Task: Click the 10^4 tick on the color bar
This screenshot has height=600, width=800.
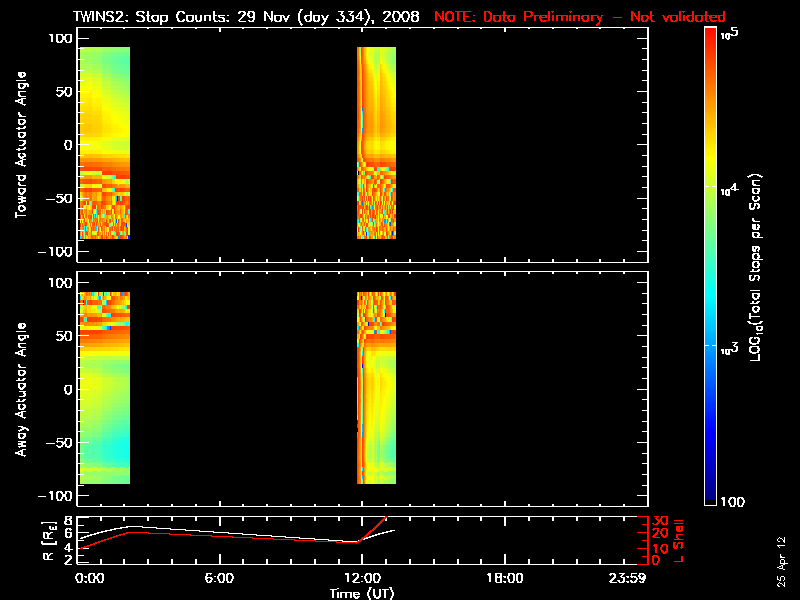Action: point(730,190)
